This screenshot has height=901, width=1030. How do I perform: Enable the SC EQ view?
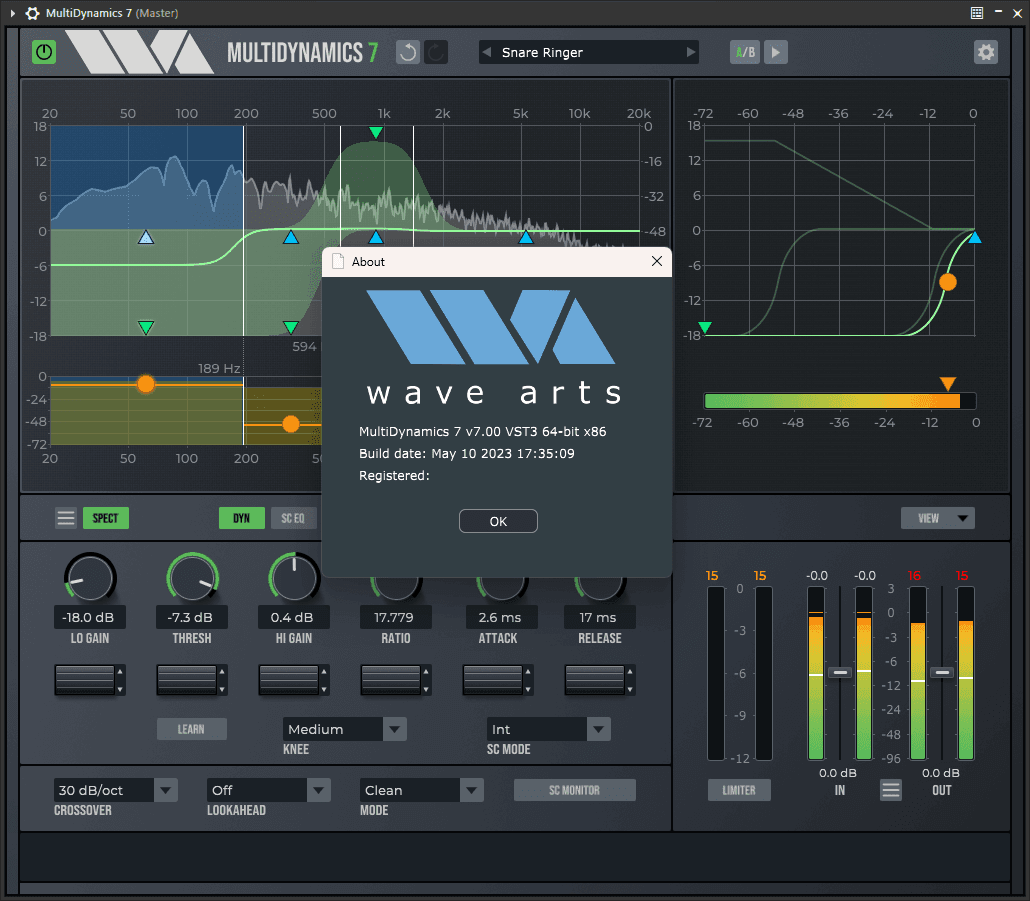pos(294,518)
